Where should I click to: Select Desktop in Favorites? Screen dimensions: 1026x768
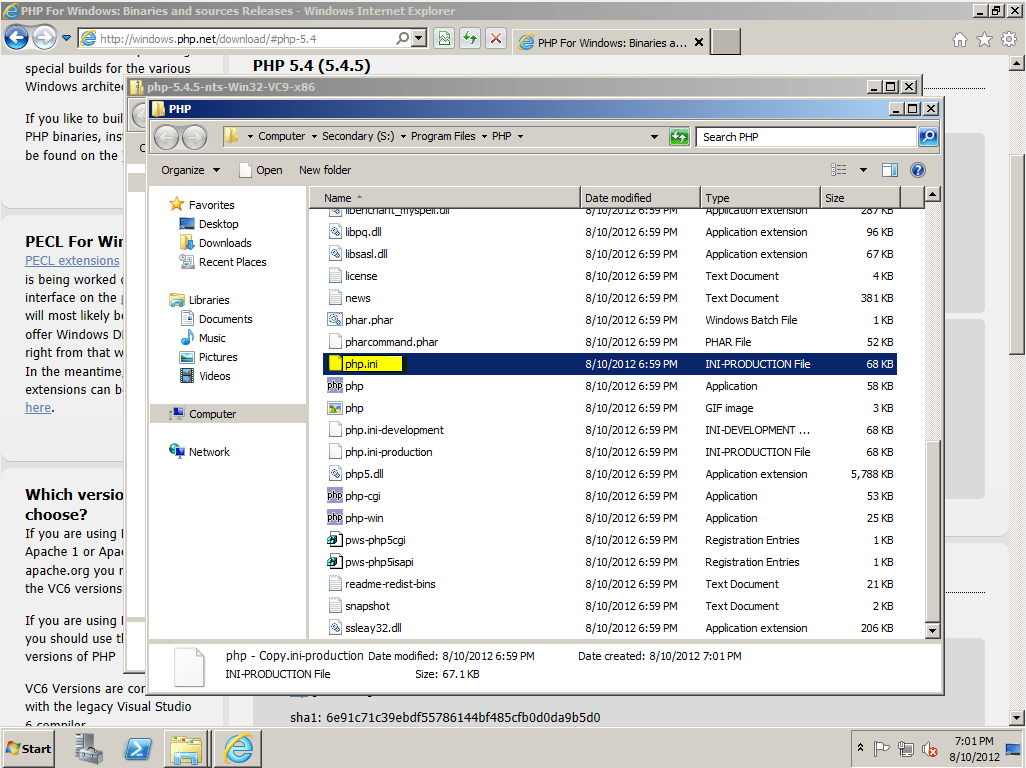tap(209, 224)
